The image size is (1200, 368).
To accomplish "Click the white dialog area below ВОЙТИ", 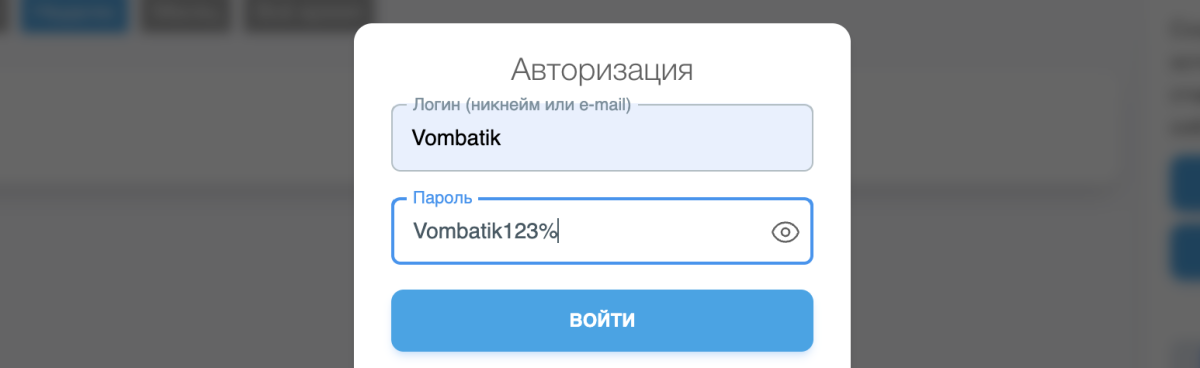I will tap(602, 360).
